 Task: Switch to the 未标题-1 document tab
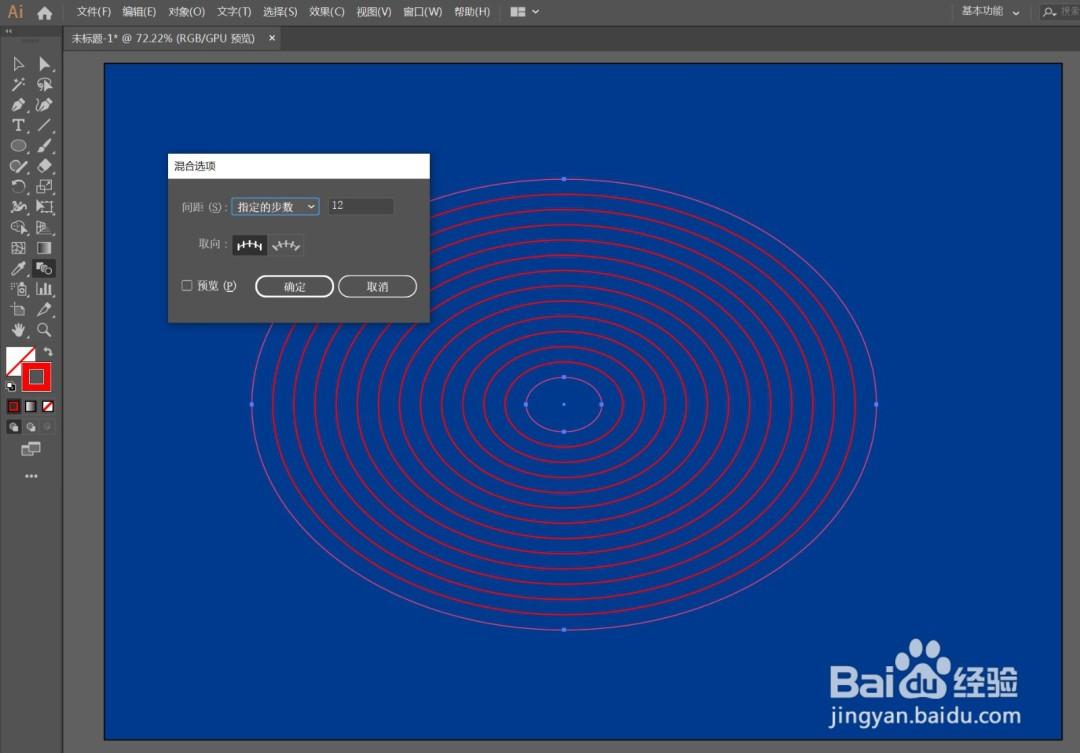163,39
